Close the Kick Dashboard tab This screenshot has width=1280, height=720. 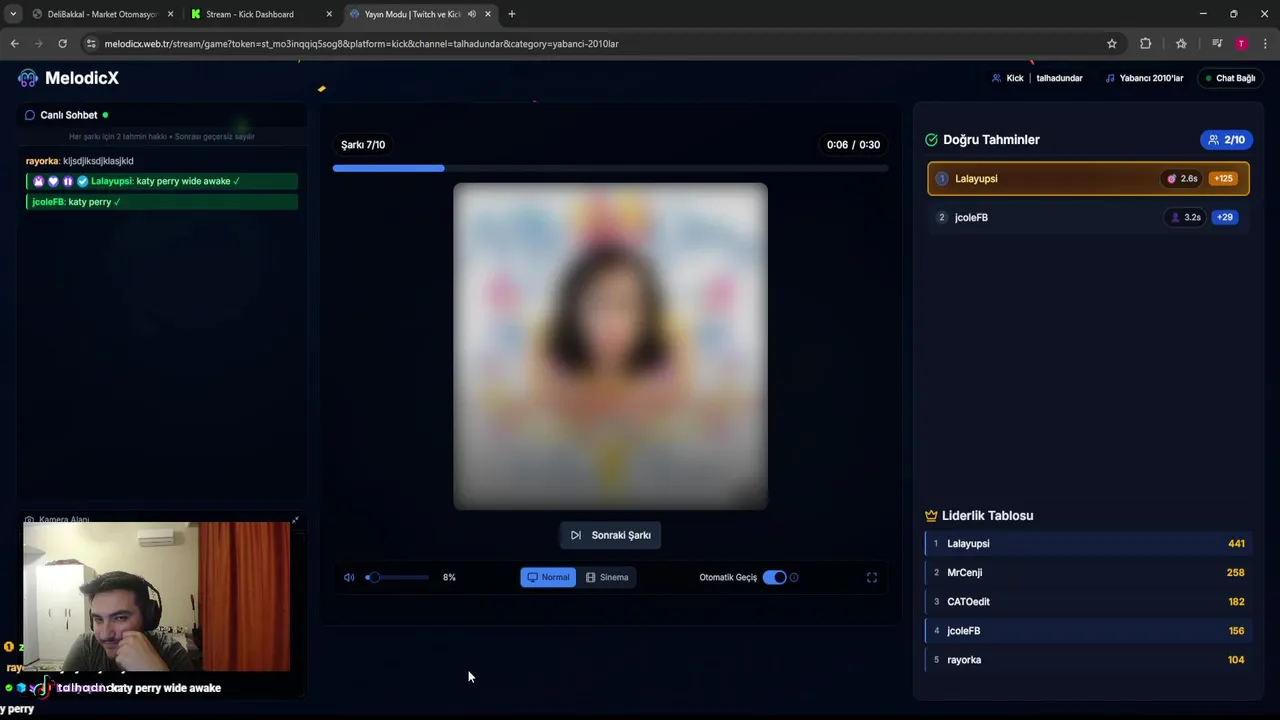(329, 14)
